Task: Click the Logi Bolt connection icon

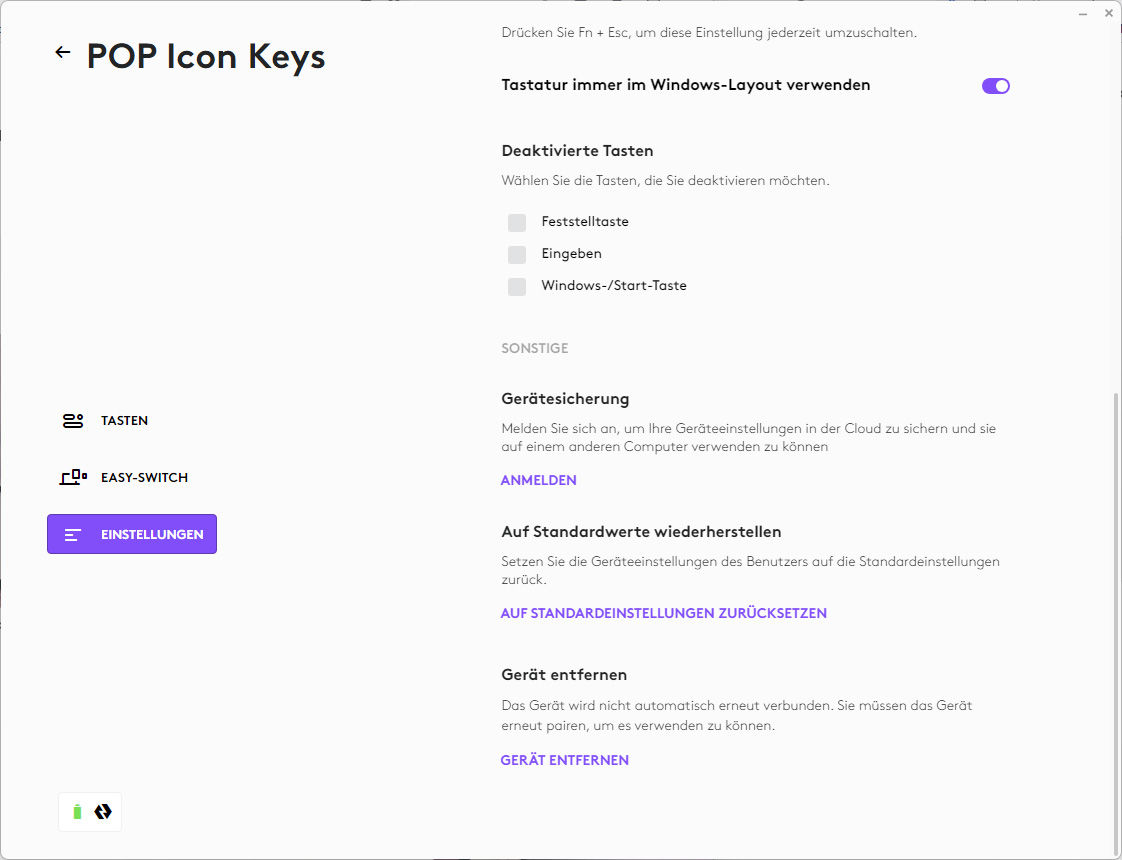Action: [102, 812]
